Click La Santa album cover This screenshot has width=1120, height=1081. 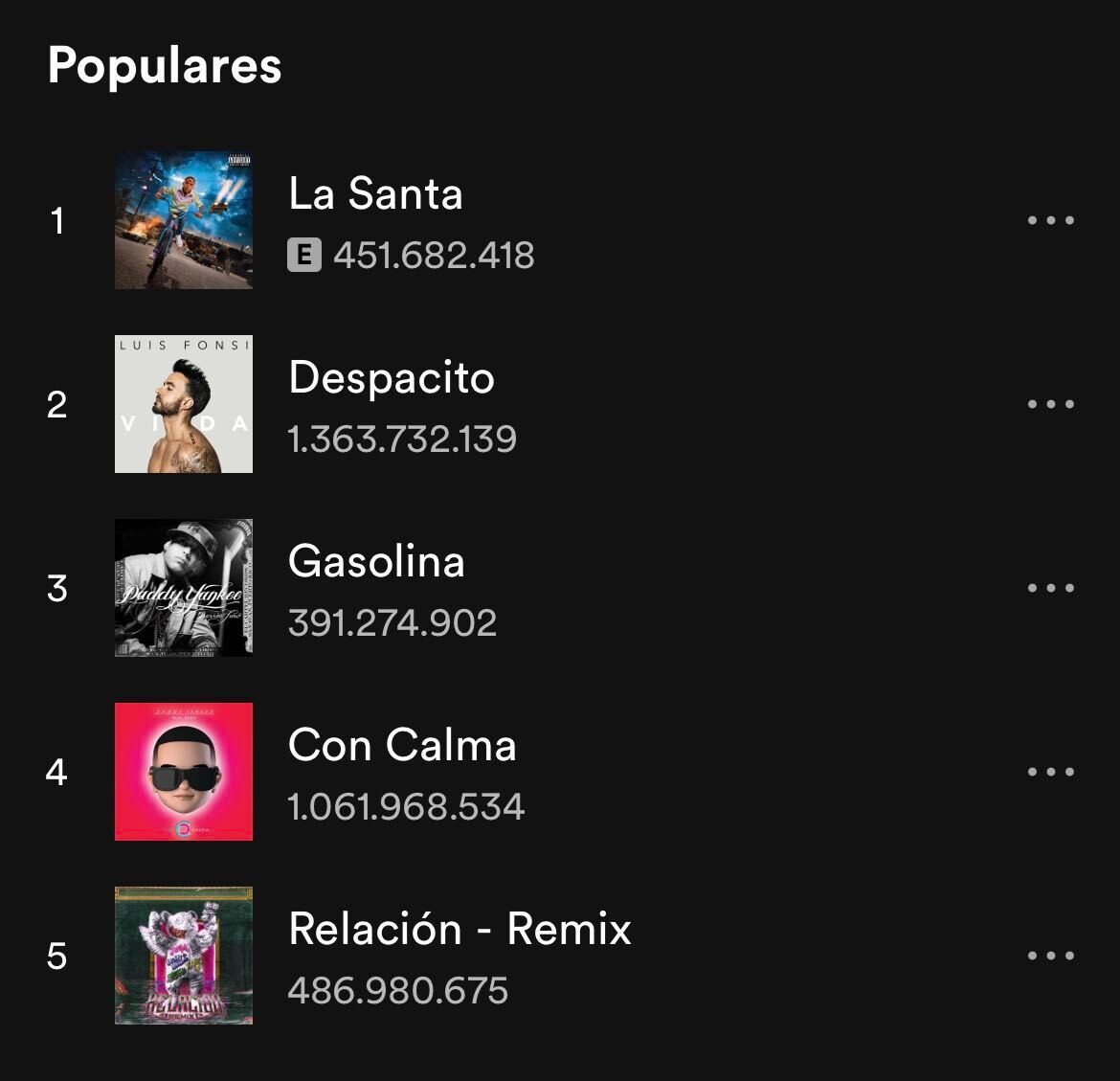(184, 220)
